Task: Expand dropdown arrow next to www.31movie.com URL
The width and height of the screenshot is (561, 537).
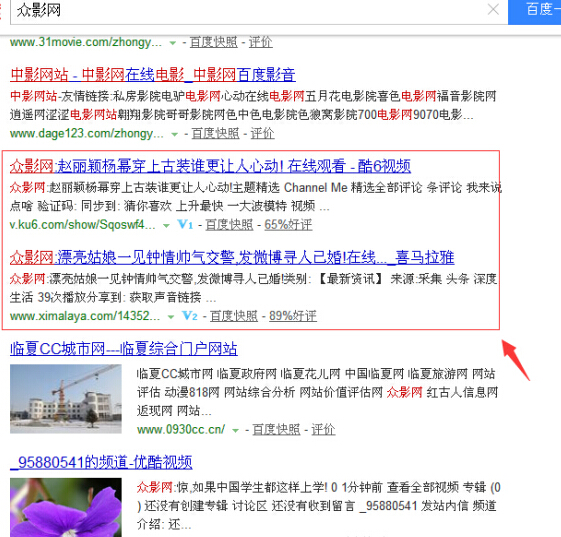Action: point(172,43)
